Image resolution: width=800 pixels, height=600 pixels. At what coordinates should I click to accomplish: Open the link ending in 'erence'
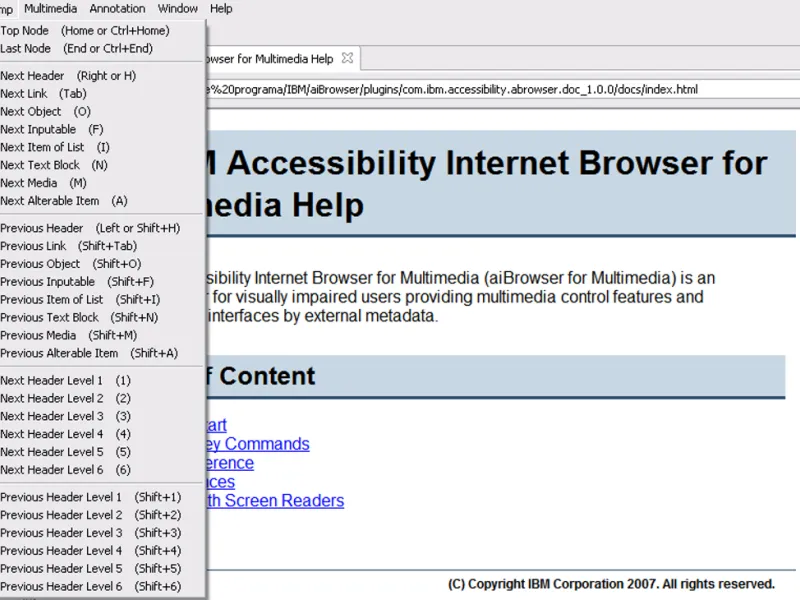pyautogui.click(x=230, y=463)
